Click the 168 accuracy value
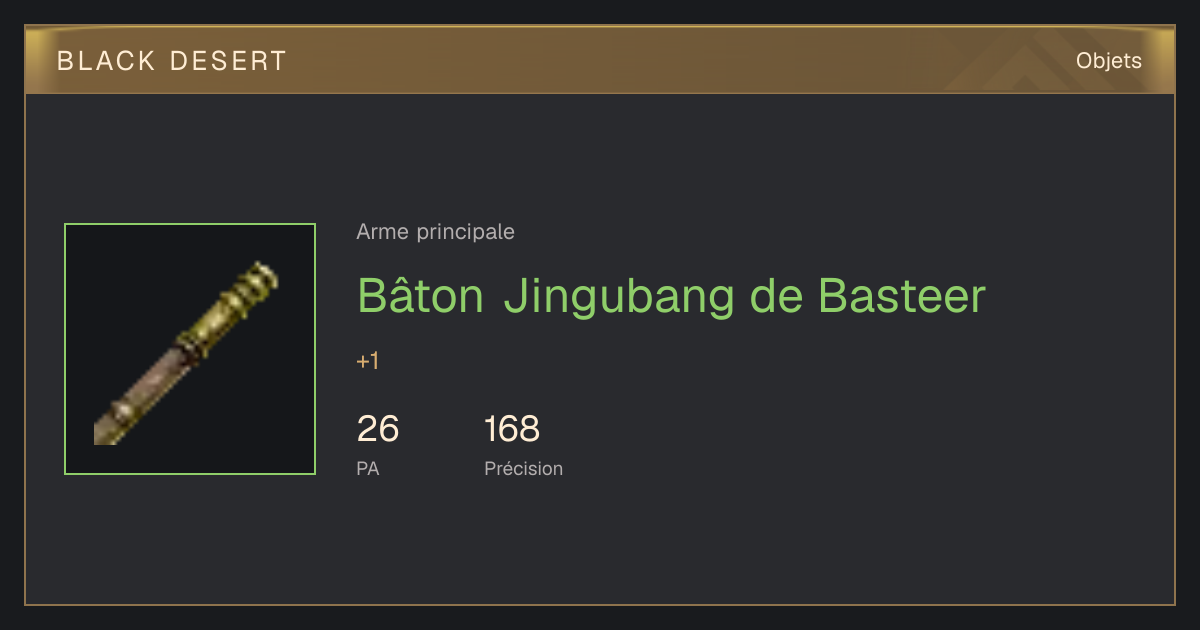The width and height of the screenshot is (1200, 630). pyautogui.click(x=512, y=429)
